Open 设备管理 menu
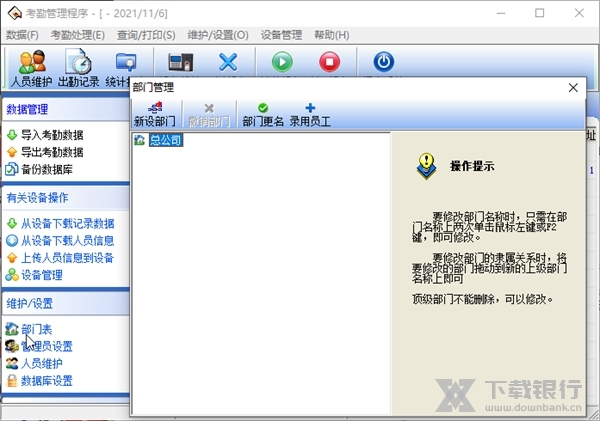The width and height of the screenshot is (600, 421). [282, 35]
